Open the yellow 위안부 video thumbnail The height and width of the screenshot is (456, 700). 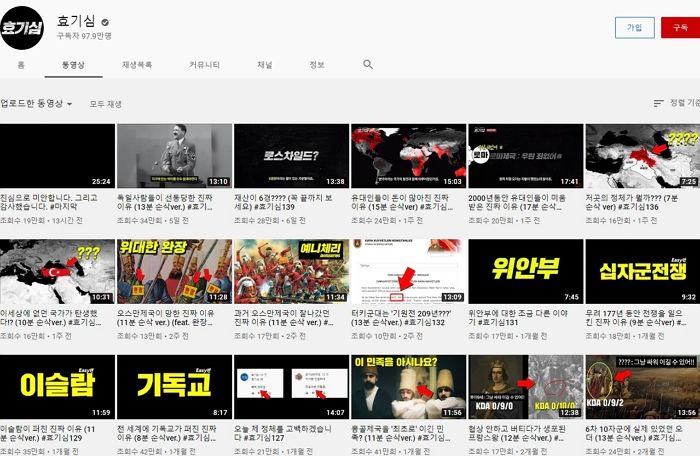point(524,271)
